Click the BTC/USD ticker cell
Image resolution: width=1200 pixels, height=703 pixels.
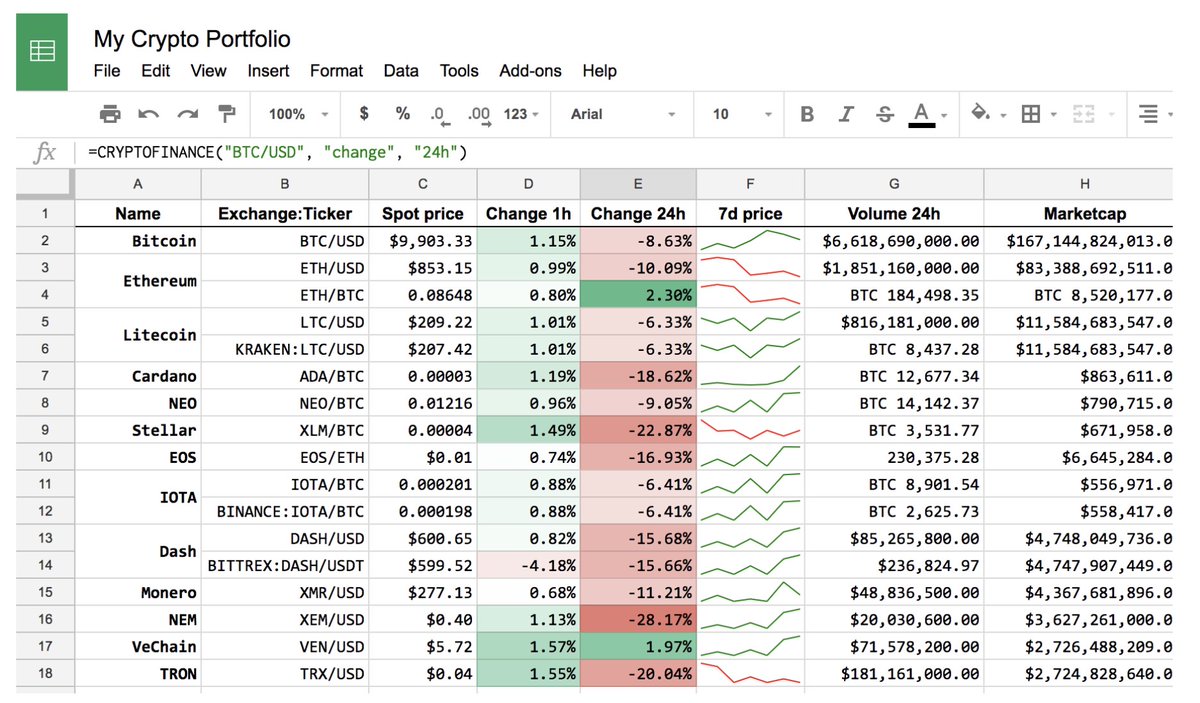click(x=285, y=241)
